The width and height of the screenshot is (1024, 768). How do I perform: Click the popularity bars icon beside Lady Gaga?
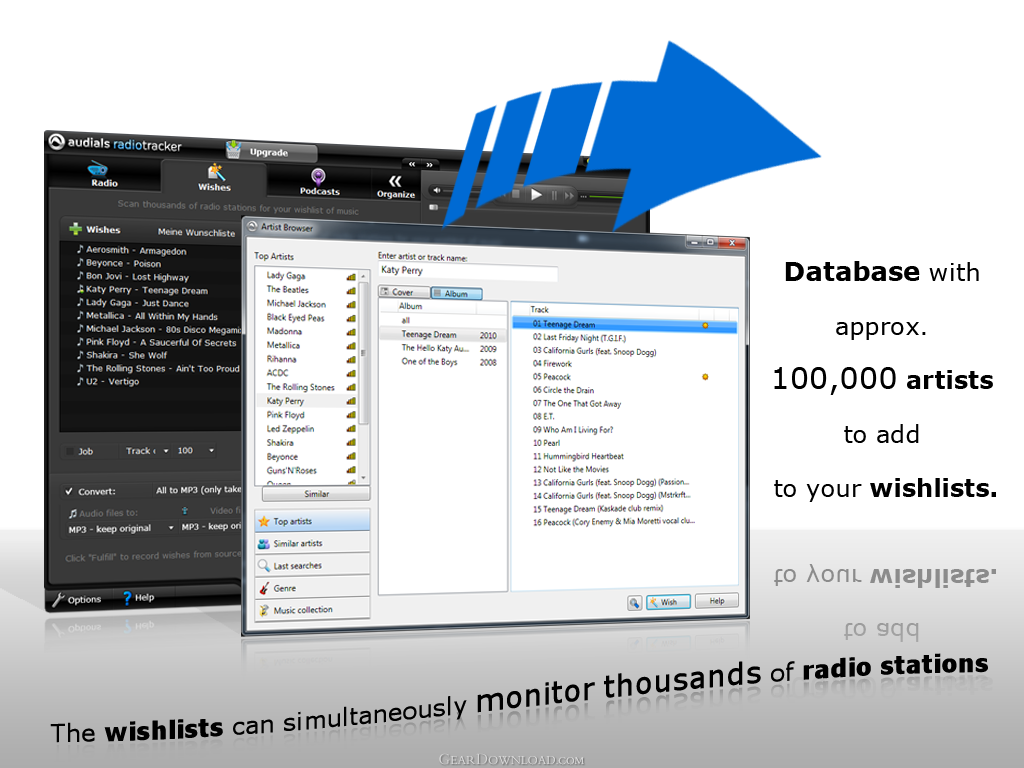[351, 277]
